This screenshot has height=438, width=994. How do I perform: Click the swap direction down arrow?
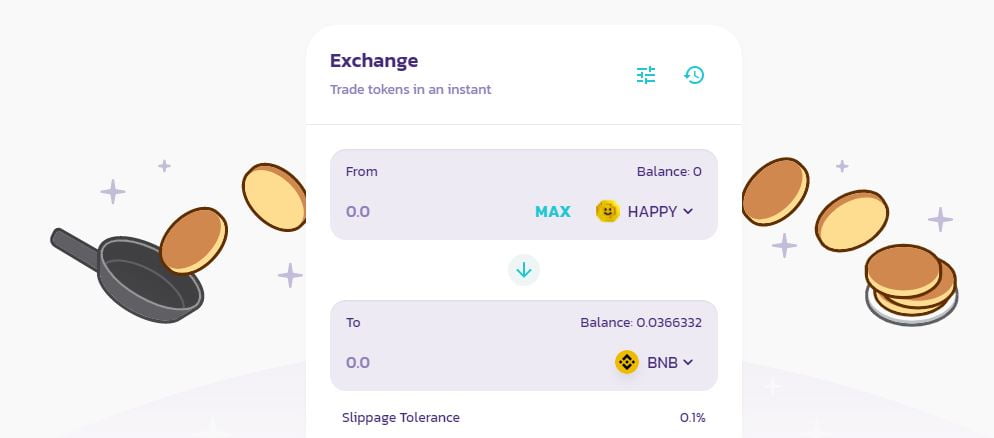click(x=524, y=269)
